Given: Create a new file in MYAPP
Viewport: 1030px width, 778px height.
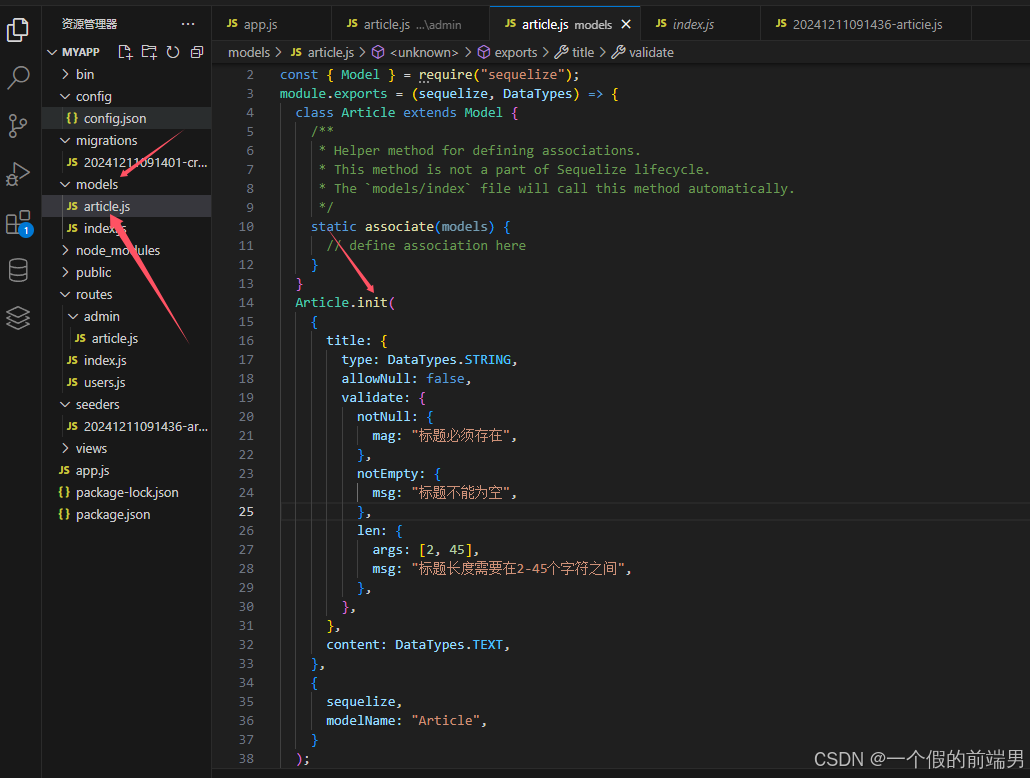Looking at the screenshot, I should click(125, 52).
